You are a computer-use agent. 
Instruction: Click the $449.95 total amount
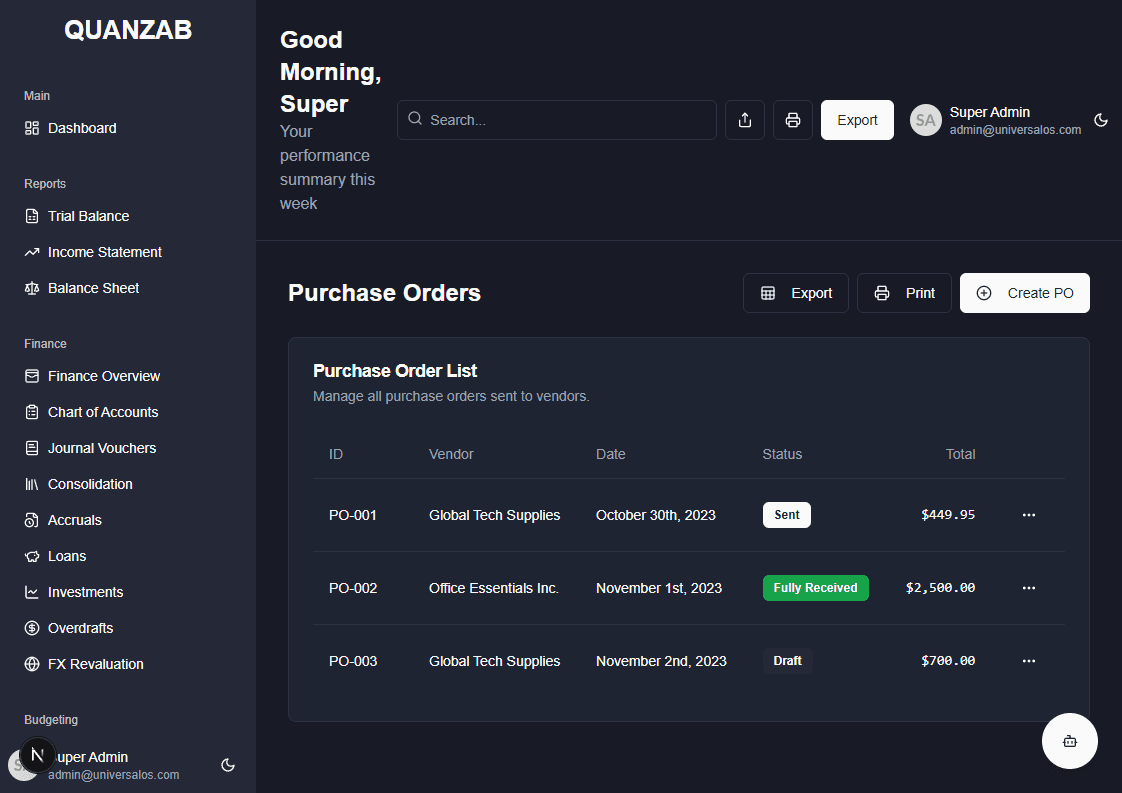pos(948,515)
